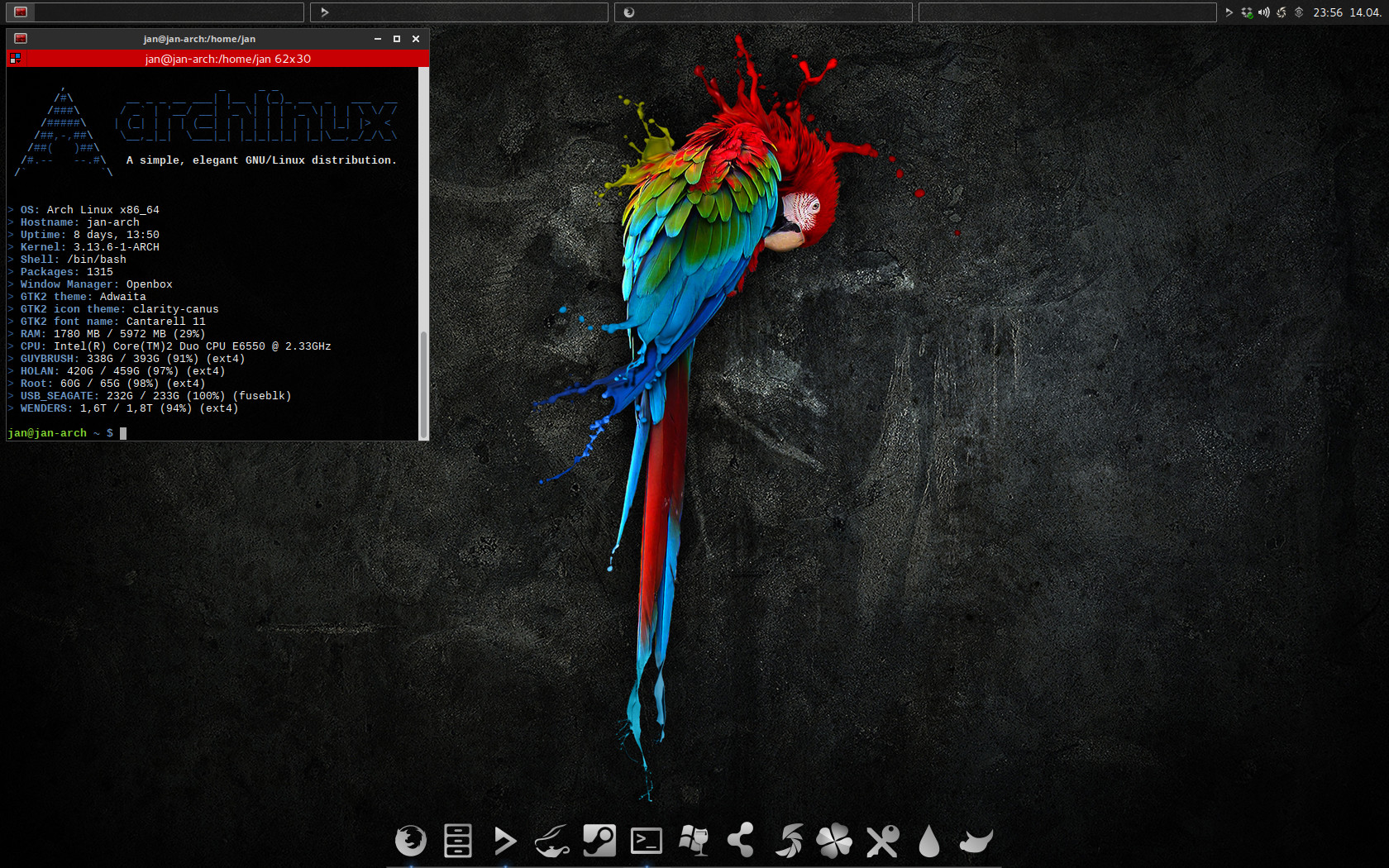Maximize the jan@jan-arch terminal window
The image size is (1389, 868).
(x=397, y=39)
